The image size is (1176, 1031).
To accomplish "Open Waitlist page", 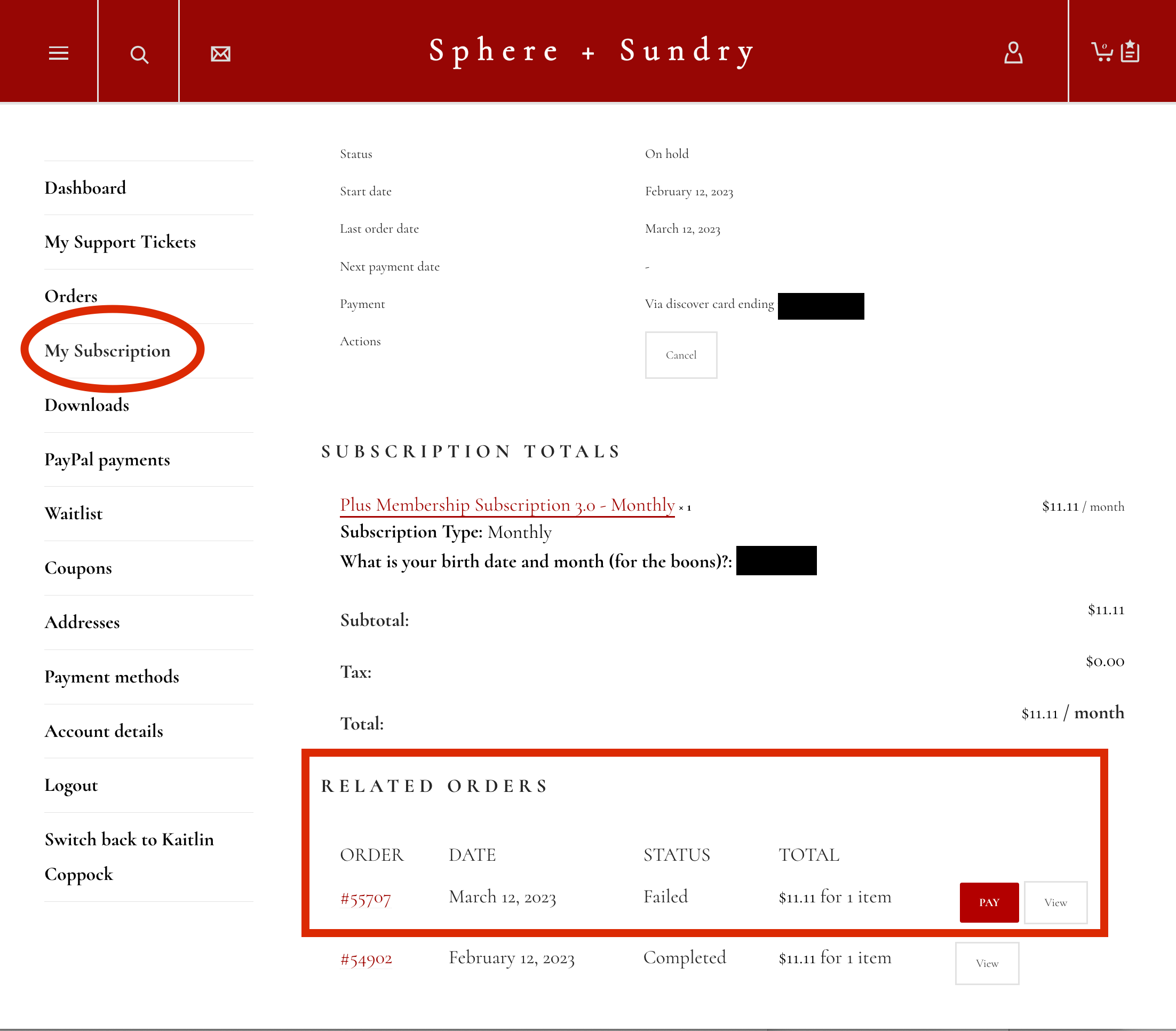I will [74, 514].
